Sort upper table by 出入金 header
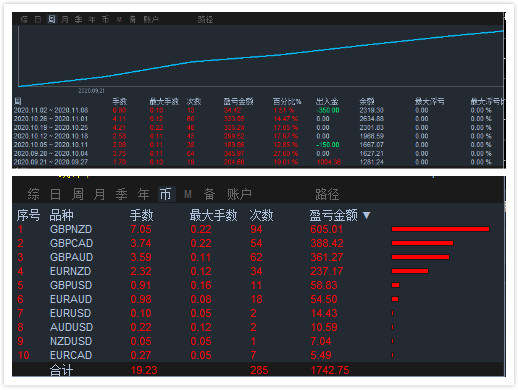518x390 pixels. pyautogui.click(x=327, y=101)
